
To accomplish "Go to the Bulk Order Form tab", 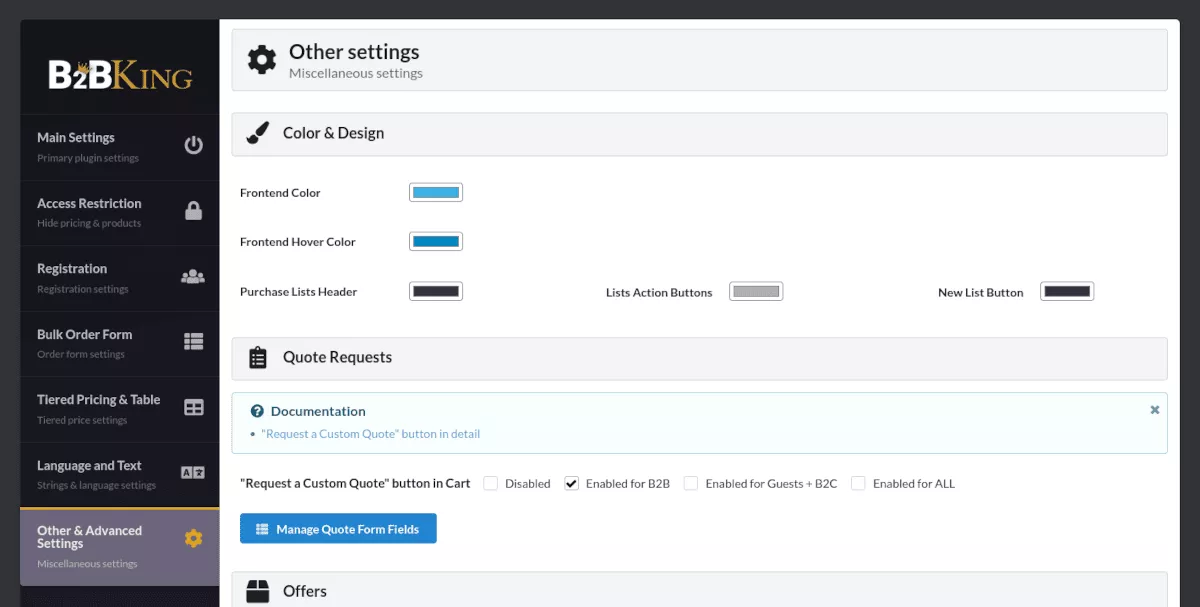I will pos(120,344).
